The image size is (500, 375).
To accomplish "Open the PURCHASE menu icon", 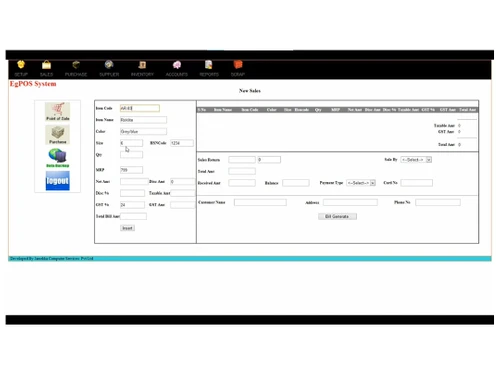I will tap(76, 65).
